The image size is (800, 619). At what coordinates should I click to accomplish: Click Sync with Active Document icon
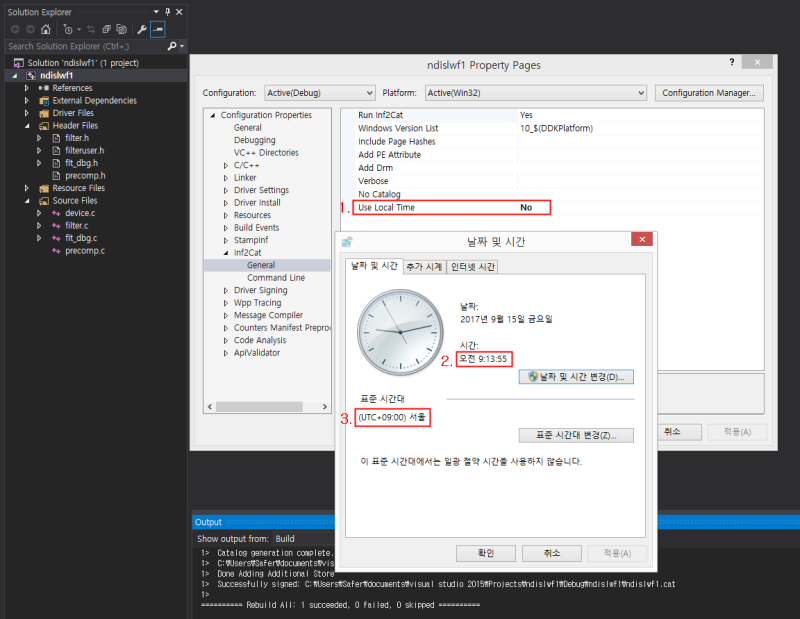[x=91, y=30]
